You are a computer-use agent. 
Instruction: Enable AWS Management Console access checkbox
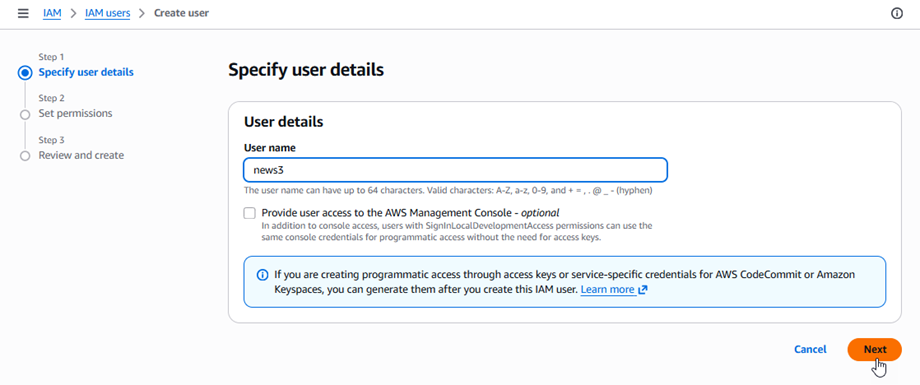[250, 213]
